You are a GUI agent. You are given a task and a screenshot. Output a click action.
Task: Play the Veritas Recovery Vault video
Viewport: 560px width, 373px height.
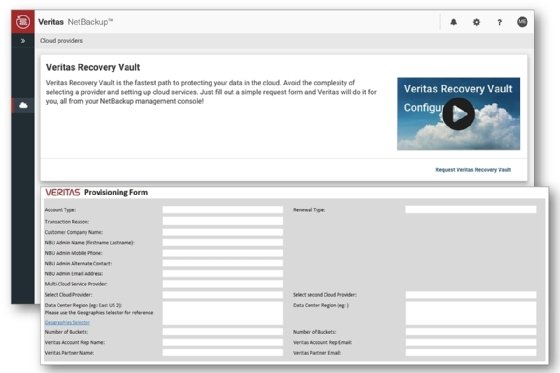point(459,114)
